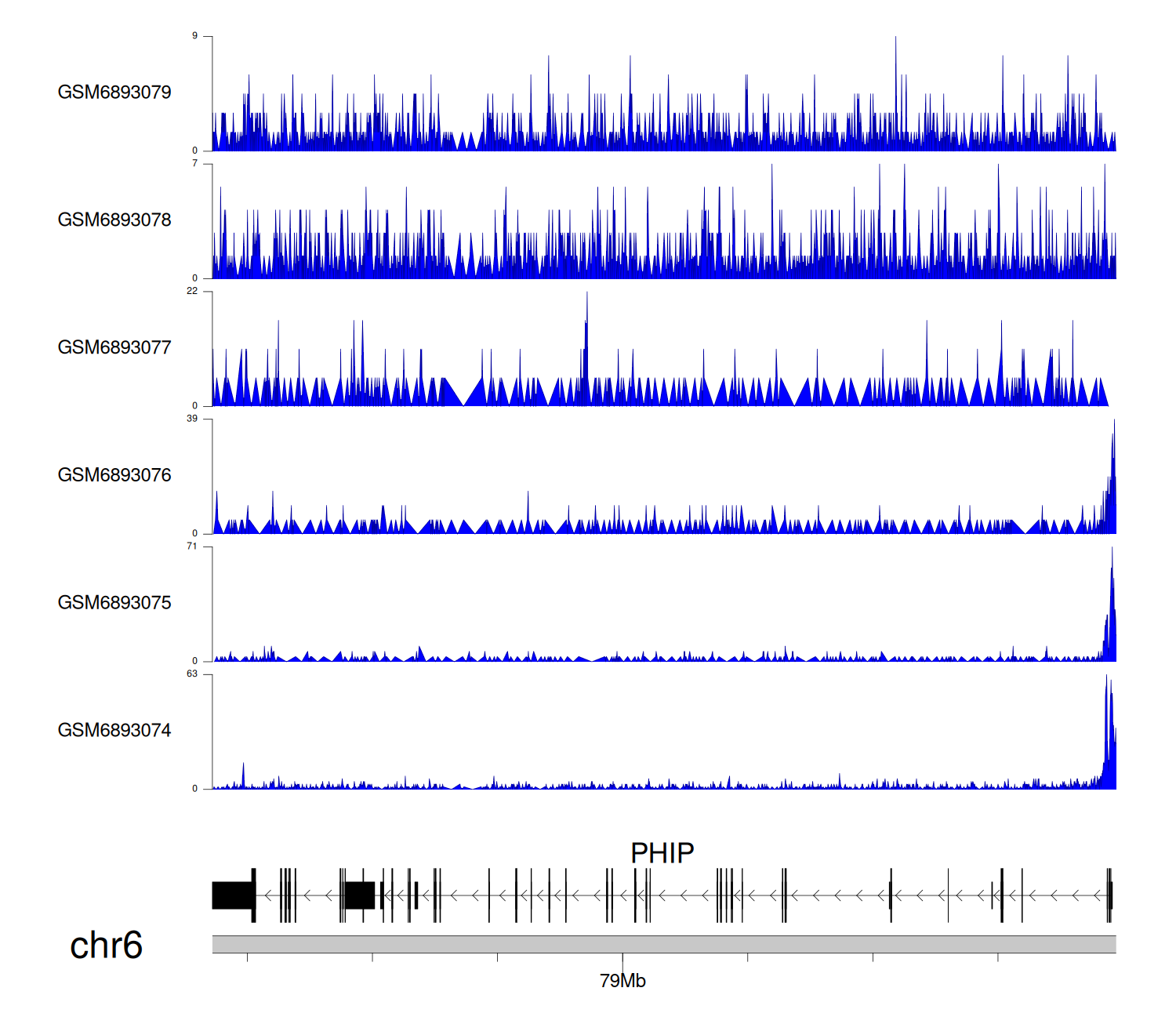Image resolution: width=1176 pixels, height=1035 pixels.
Task: Click the GSM6893079 track label
Action: pyautogui.click(x=114, y=93)
